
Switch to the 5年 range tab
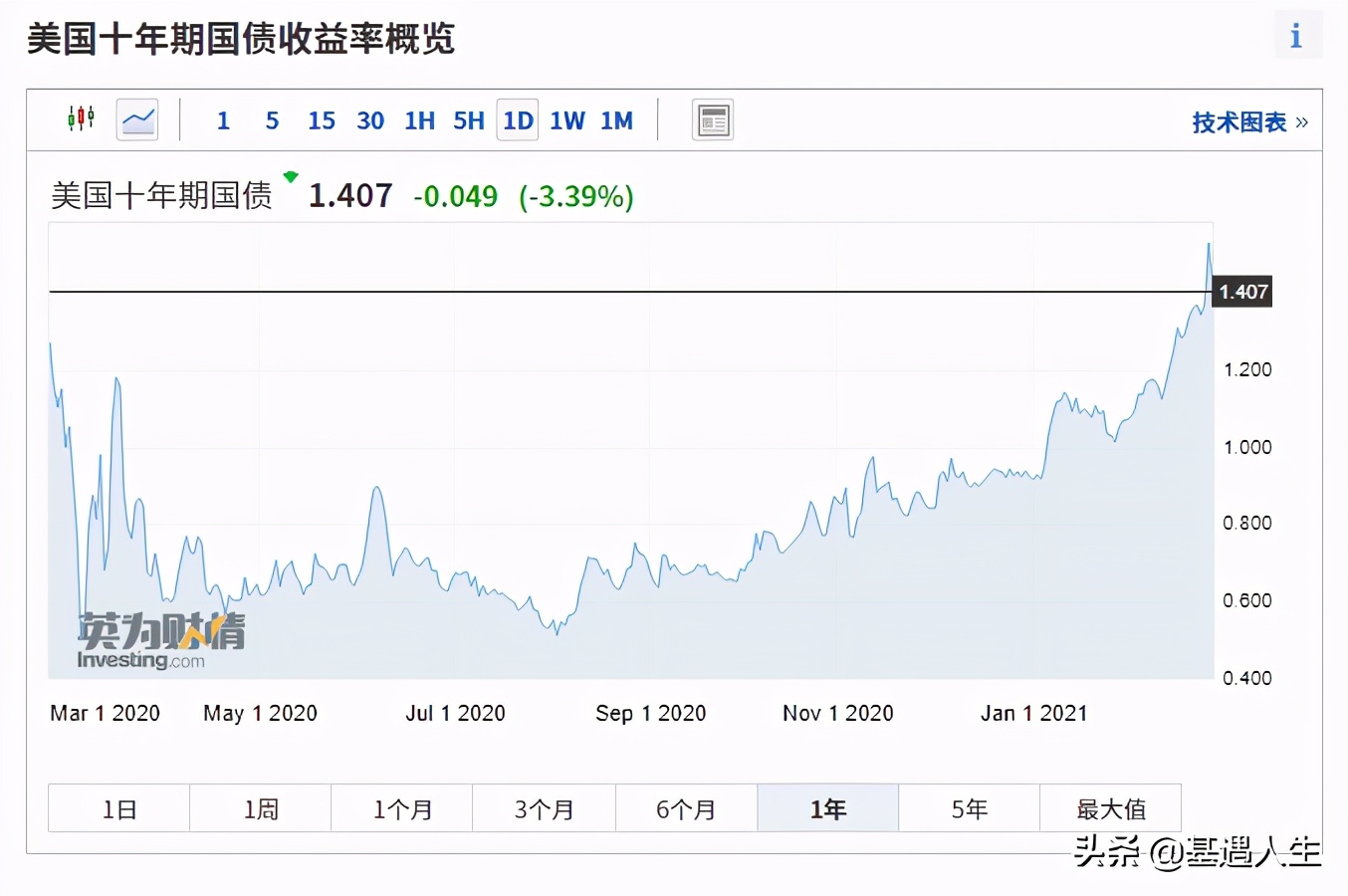(969, 808)
